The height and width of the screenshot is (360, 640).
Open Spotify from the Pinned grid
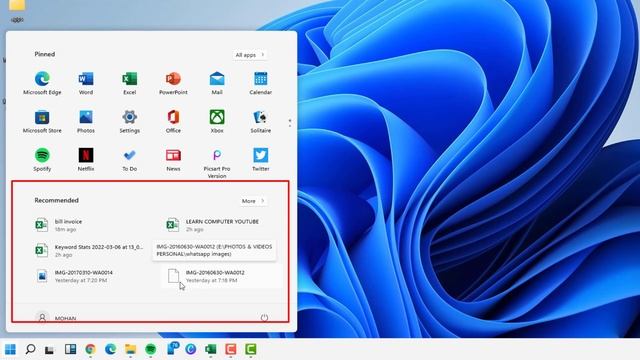pos(42,160)
